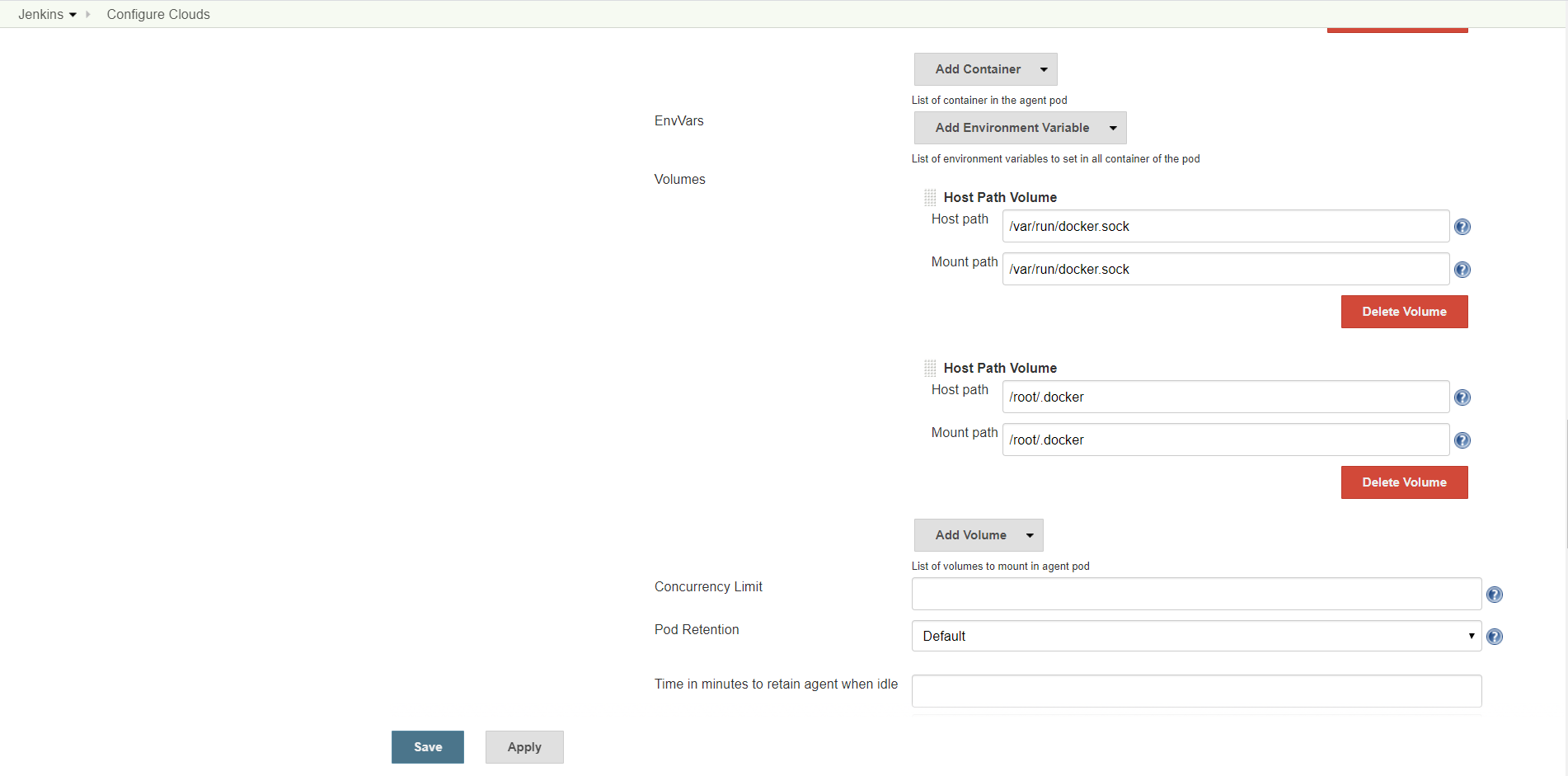Screen dimensions: 1568x776
Task: Save the cloud configuration
Action: coord(428,747)
